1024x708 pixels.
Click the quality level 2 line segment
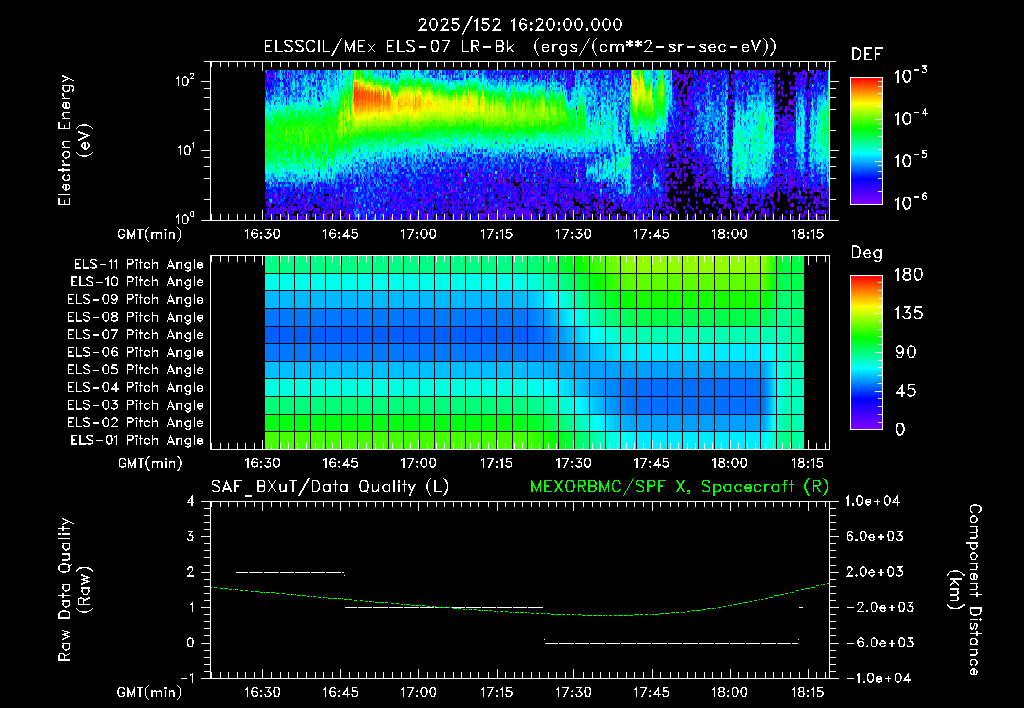pos(290,572)
